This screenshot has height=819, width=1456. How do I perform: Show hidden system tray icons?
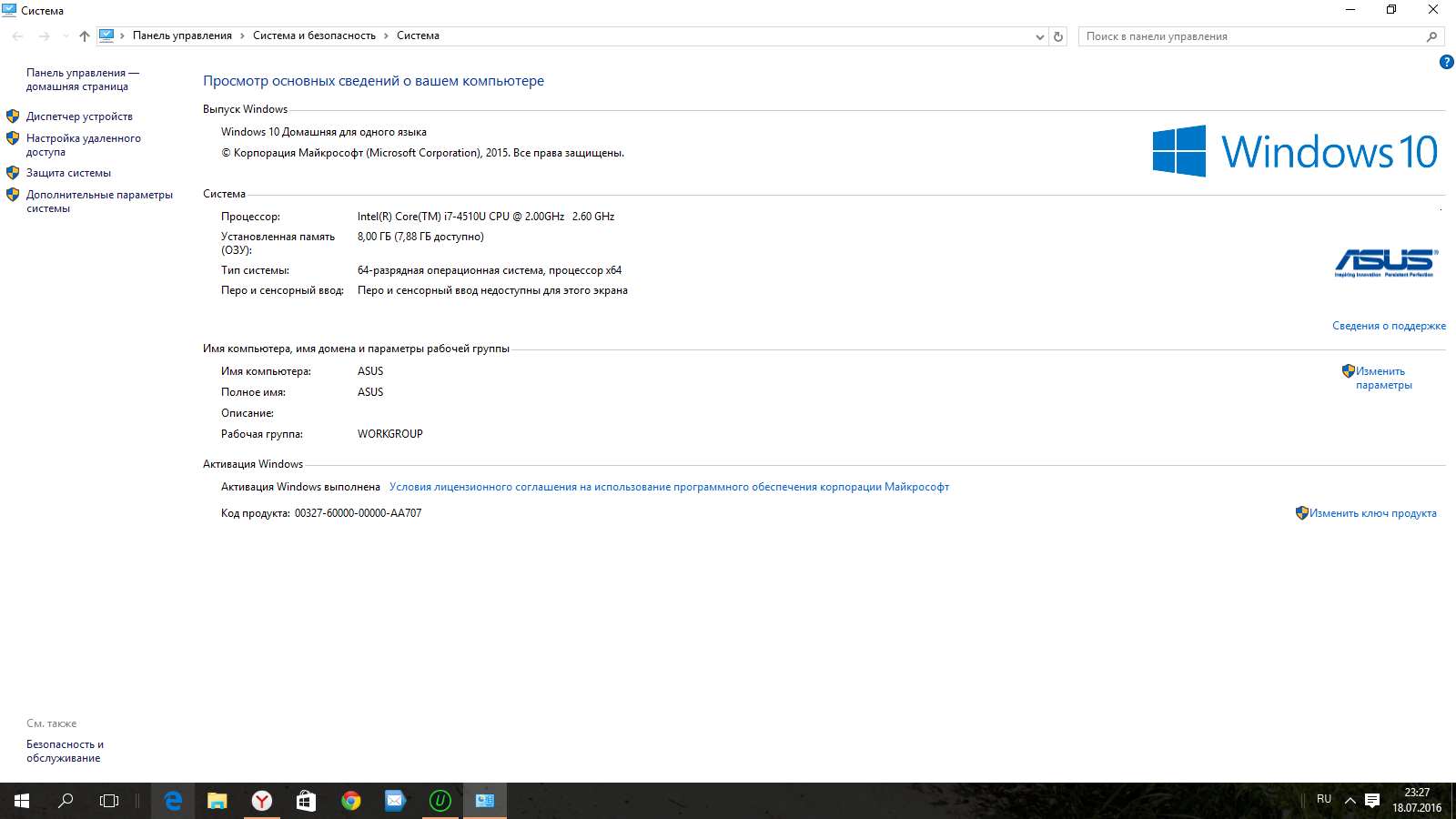point(1350,801)
